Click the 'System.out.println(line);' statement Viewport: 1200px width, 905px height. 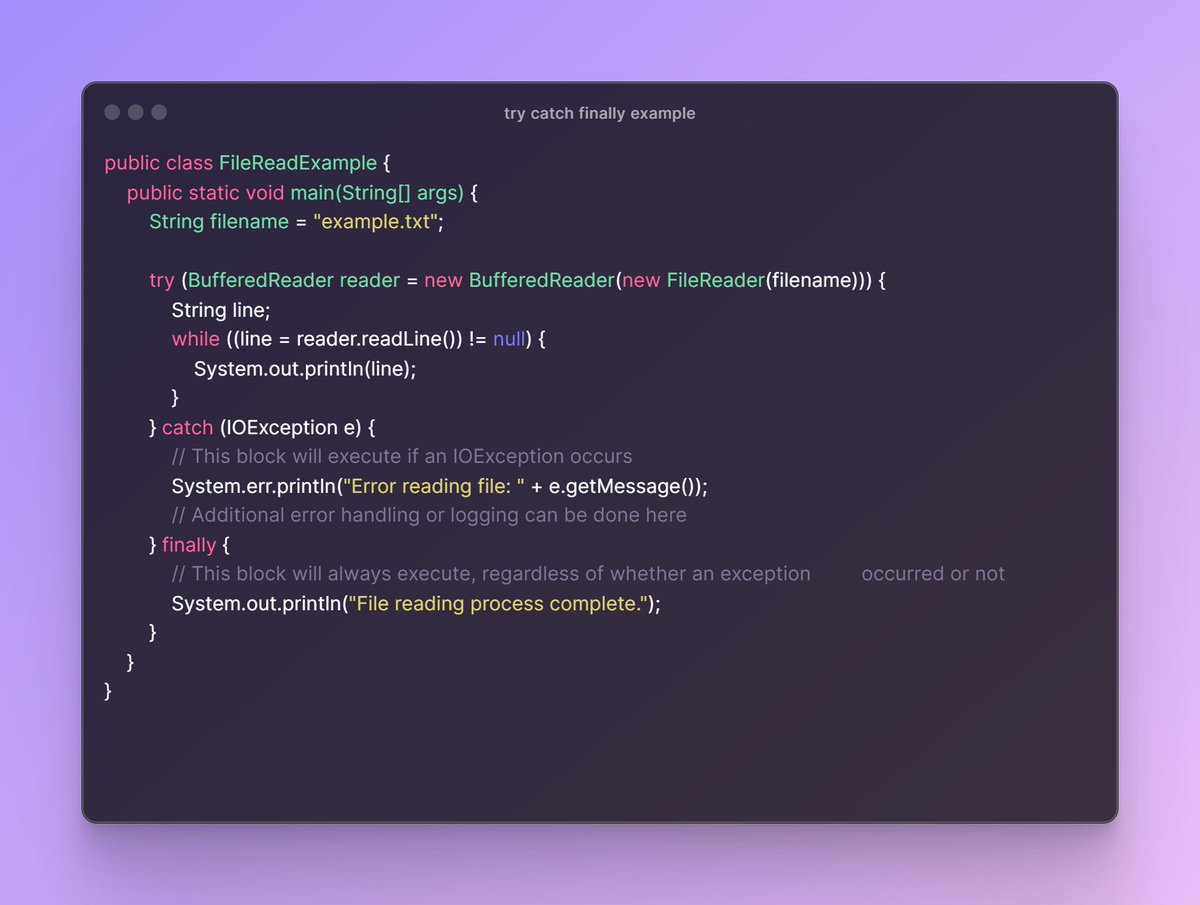(305, 369)
